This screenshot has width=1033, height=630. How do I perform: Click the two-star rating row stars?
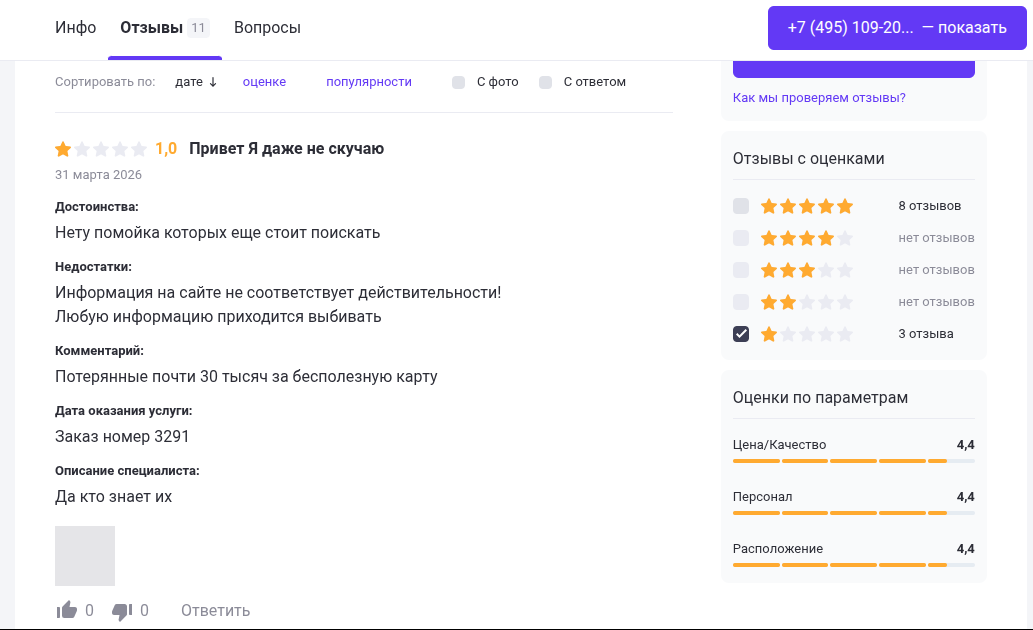click(x=806, y=302)
